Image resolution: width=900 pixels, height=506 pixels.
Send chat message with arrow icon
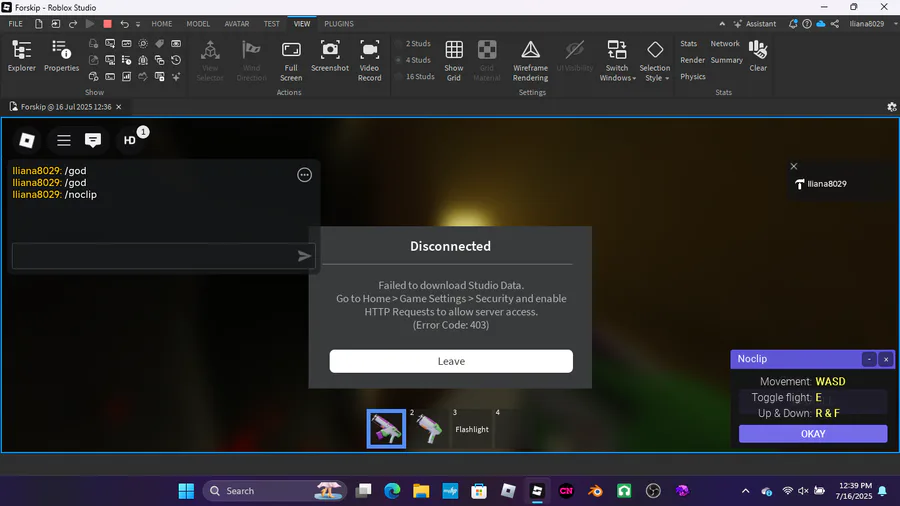pos(304,256)
